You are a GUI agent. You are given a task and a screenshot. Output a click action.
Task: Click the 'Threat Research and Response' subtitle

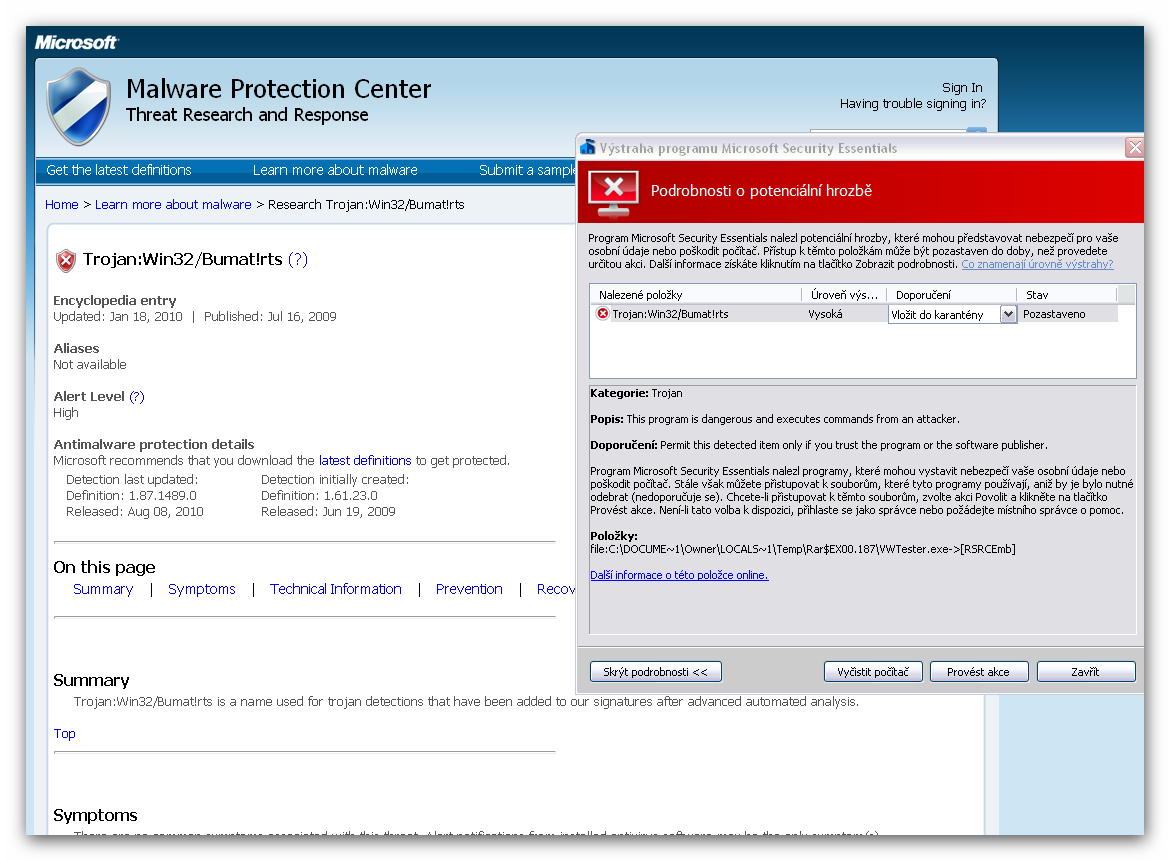point(247,115)
